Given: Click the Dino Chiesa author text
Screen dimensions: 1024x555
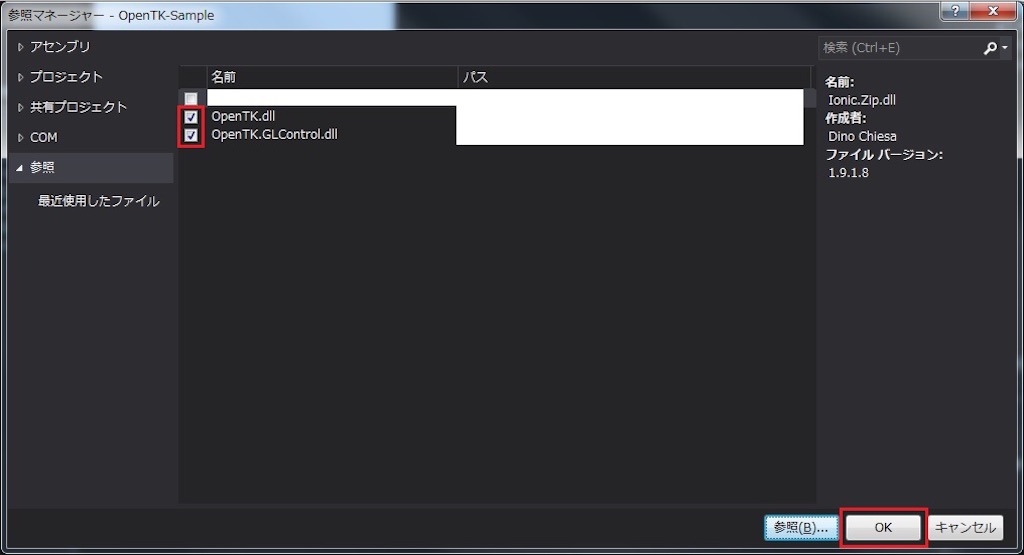Looking at the screenshot, I should [x=862, y=136].
